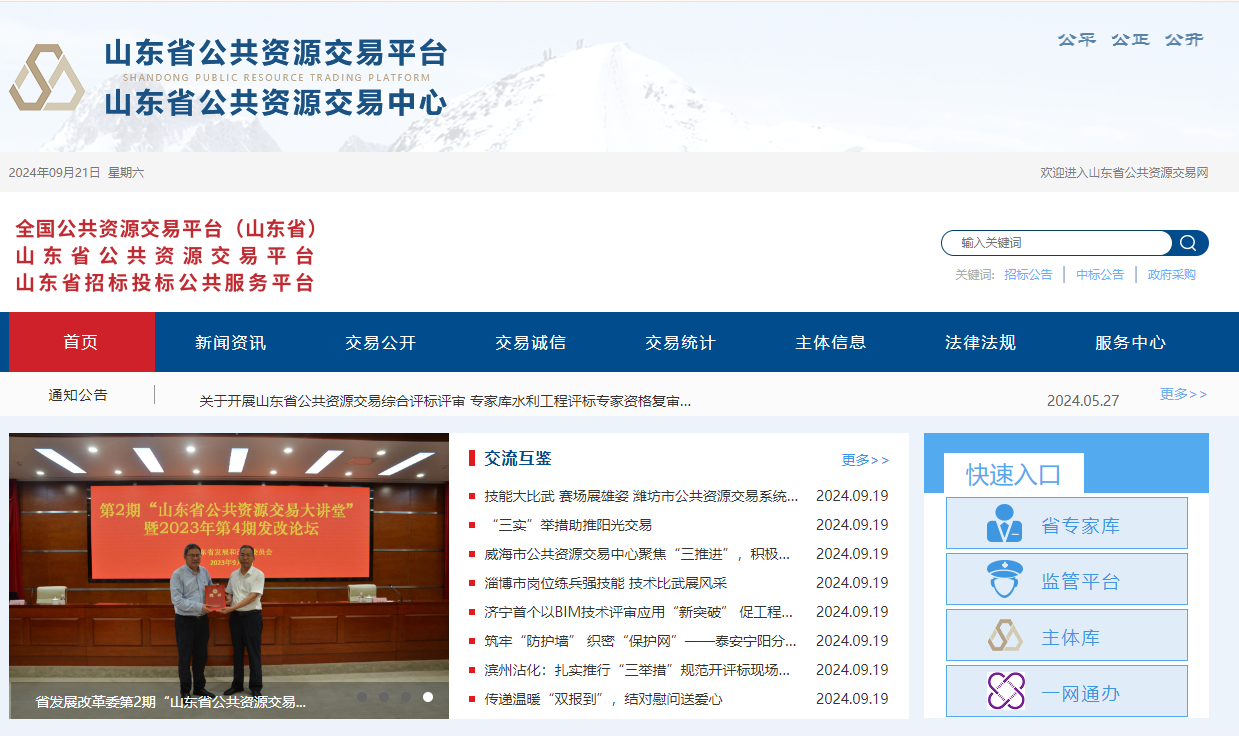Expand the 服务中心 navigation menu
This screenshot has width=1239, height=738.
pos(1127,342)
